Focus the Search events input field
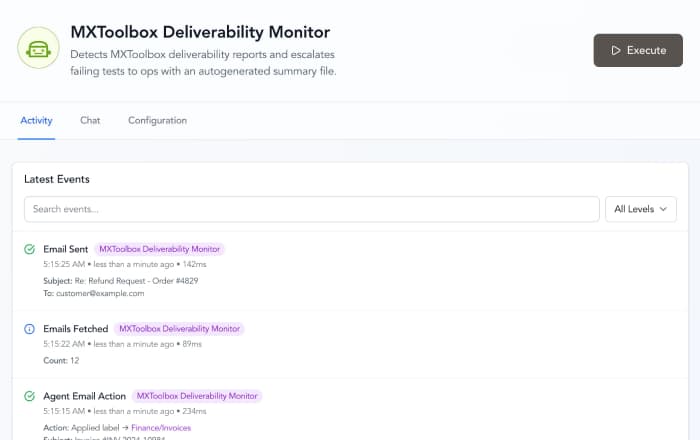Screen dimensions: 700x440 click(311, 209)
